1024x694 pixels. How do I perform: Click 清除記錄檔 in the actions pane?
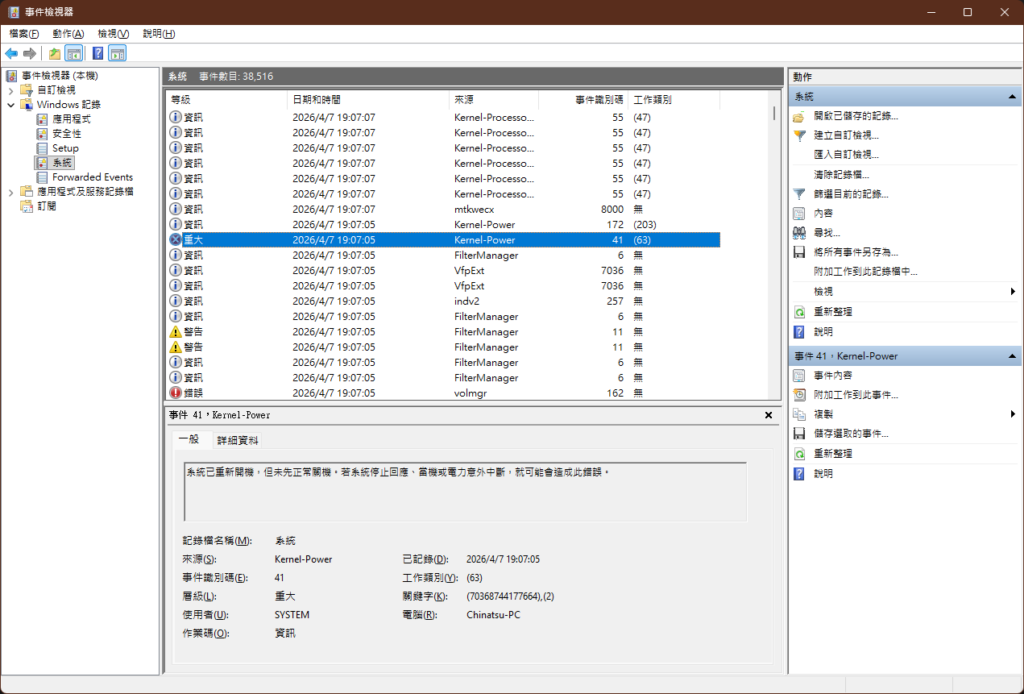[841, 175]
